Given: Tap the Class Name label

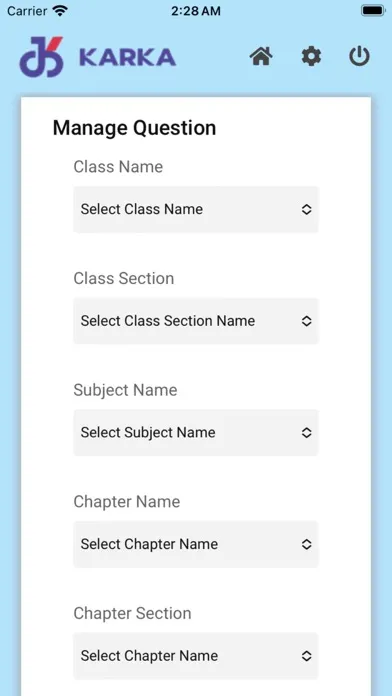Looking at the screenshot, I should pos(118,167).
